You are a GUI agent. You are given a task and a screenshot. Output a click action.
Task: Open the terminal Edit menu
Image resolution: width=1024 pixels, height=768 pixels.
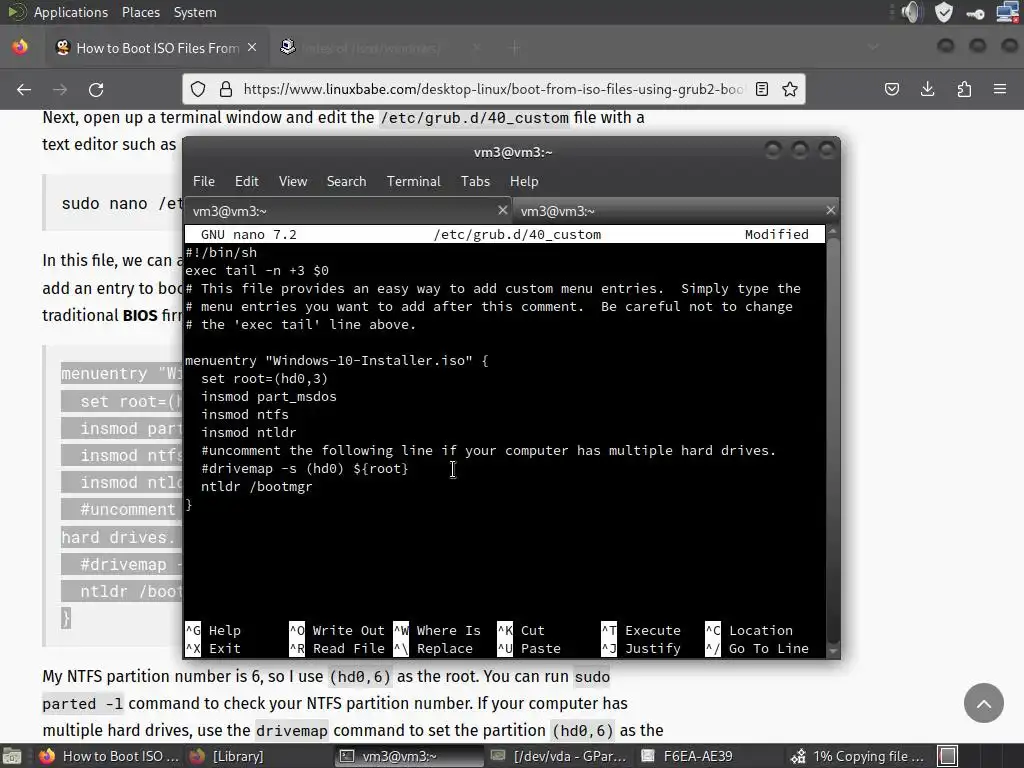point(246,182)
